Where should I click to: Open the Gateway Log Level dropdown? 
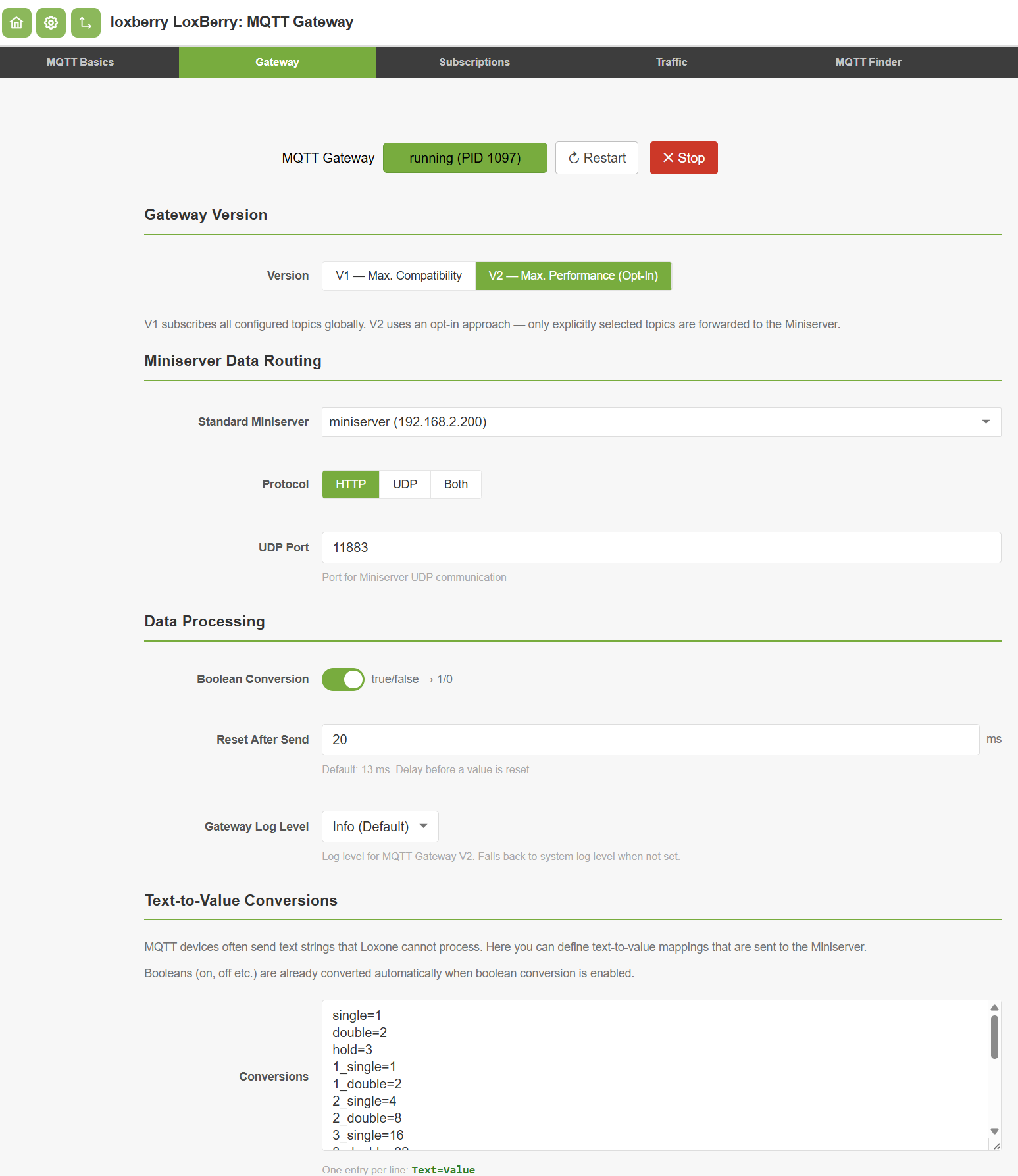click(x=380, y=827)
